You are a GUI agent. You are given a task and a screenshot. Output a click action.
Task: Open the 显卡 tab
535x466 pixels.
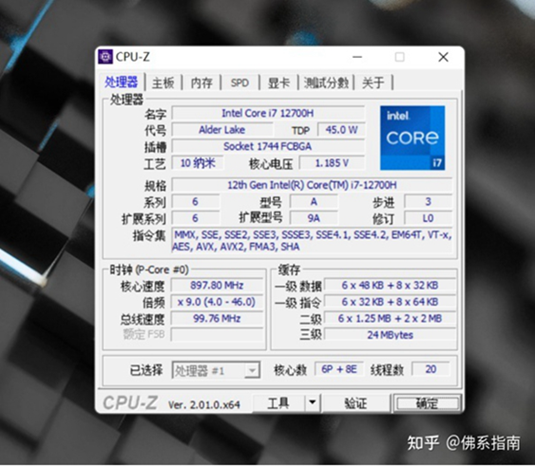[x=279, y=83]
